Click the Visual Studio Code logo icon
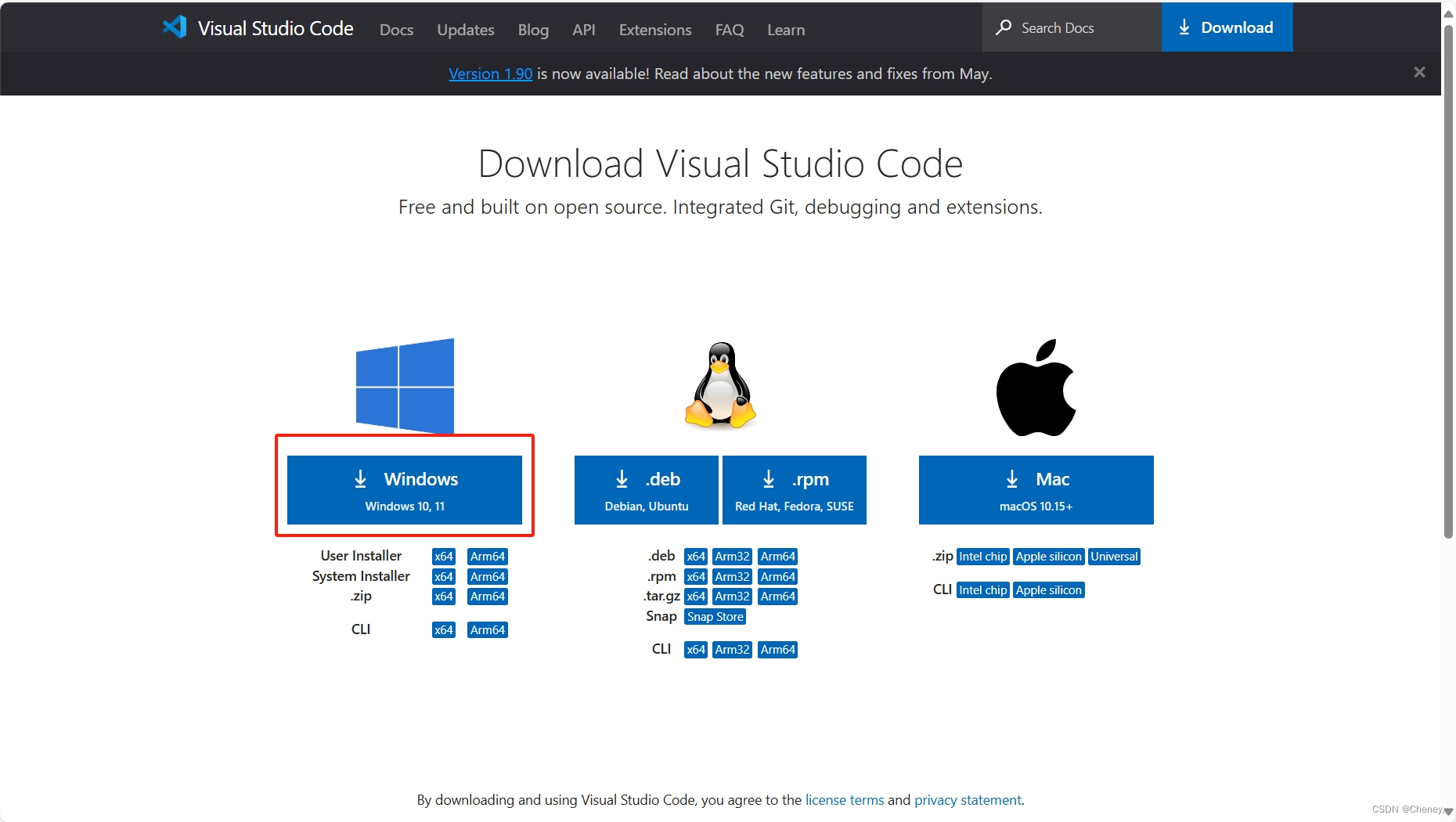 point(175,27)
